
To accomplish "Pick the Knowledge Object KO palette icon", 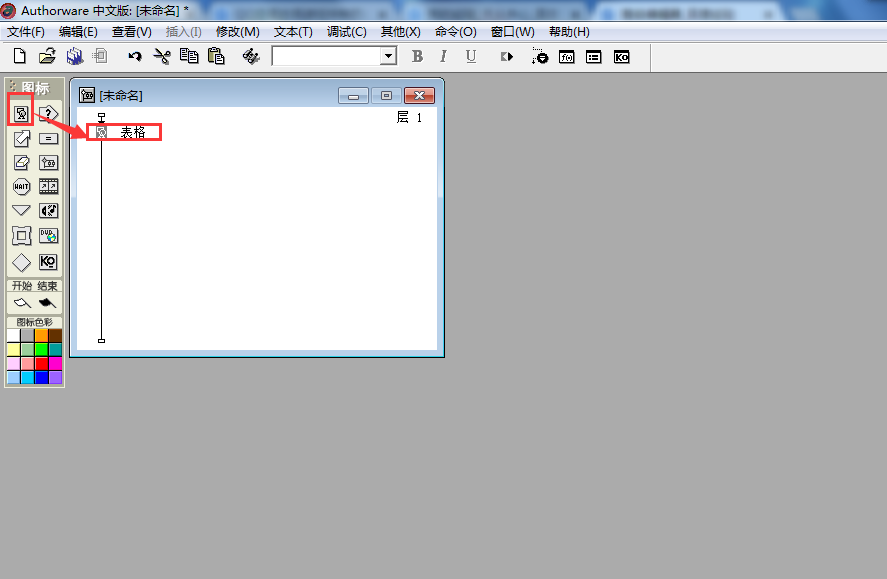I will [48, 262].
